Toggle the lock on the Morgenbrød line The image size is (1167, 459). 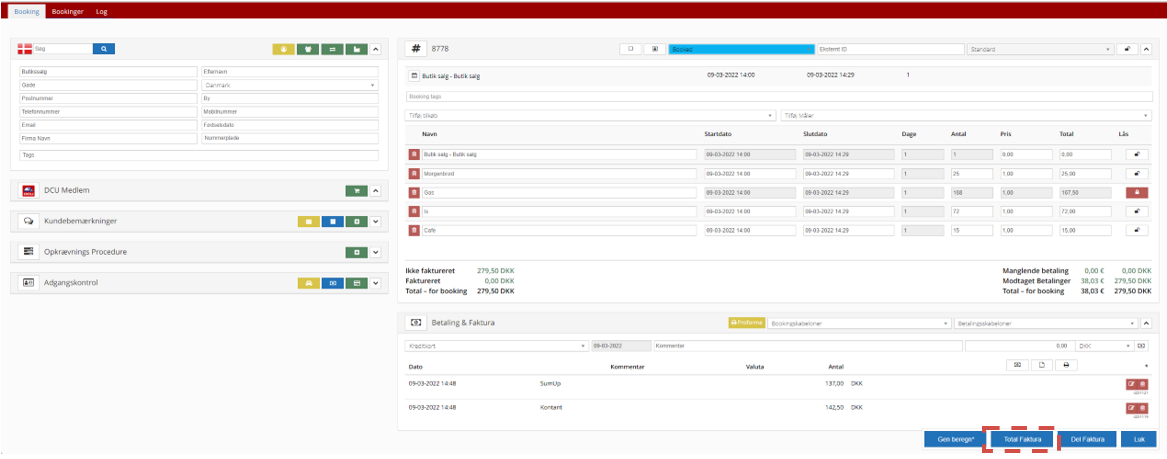tap(1136, 173)
